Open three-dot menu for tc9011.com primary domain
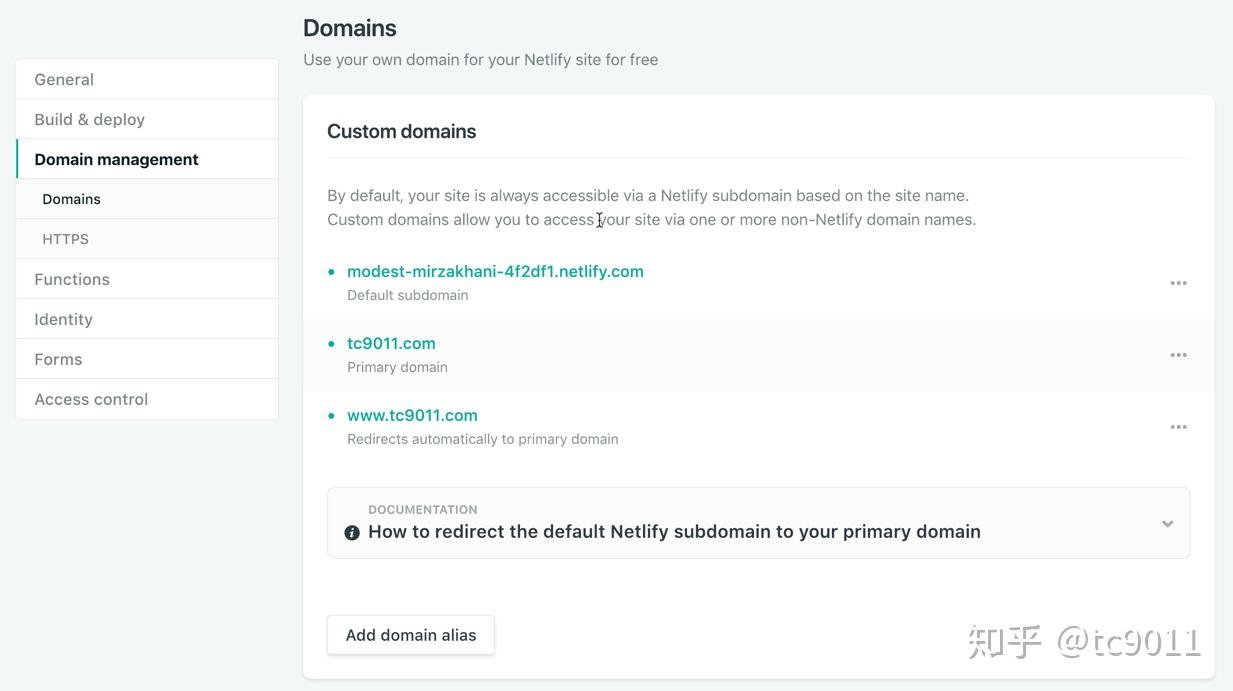The width and height of the screenshot is (1233, 691). (1178, 355)
